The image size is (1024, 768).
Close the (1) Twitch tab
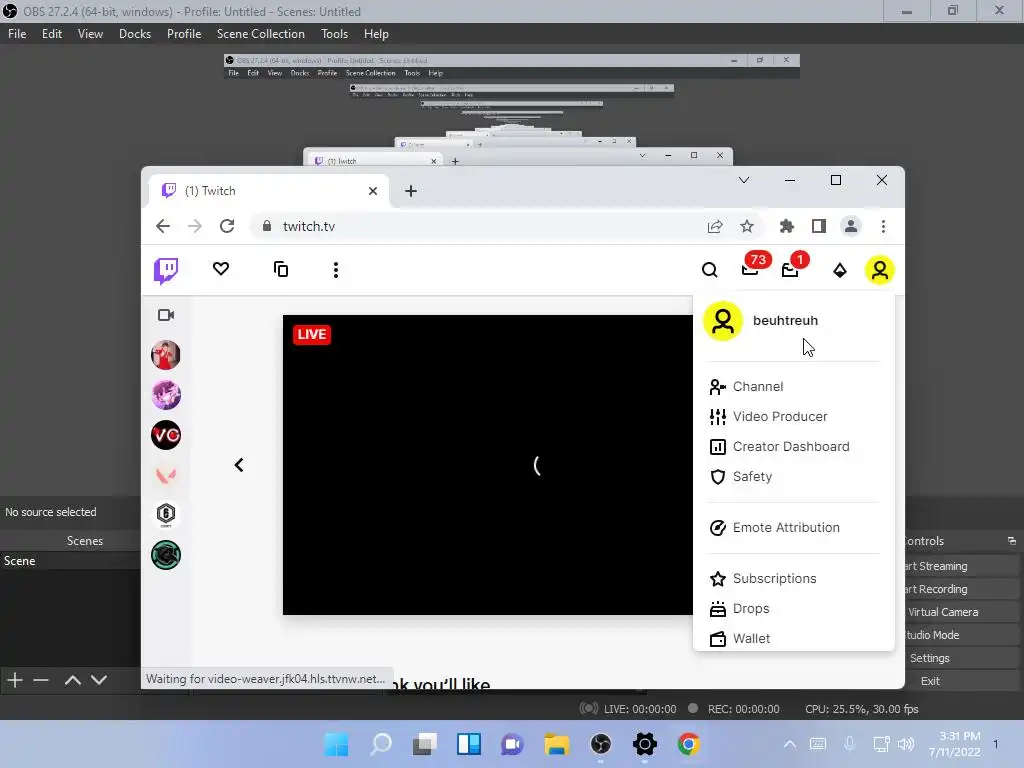tap(373, 191)
